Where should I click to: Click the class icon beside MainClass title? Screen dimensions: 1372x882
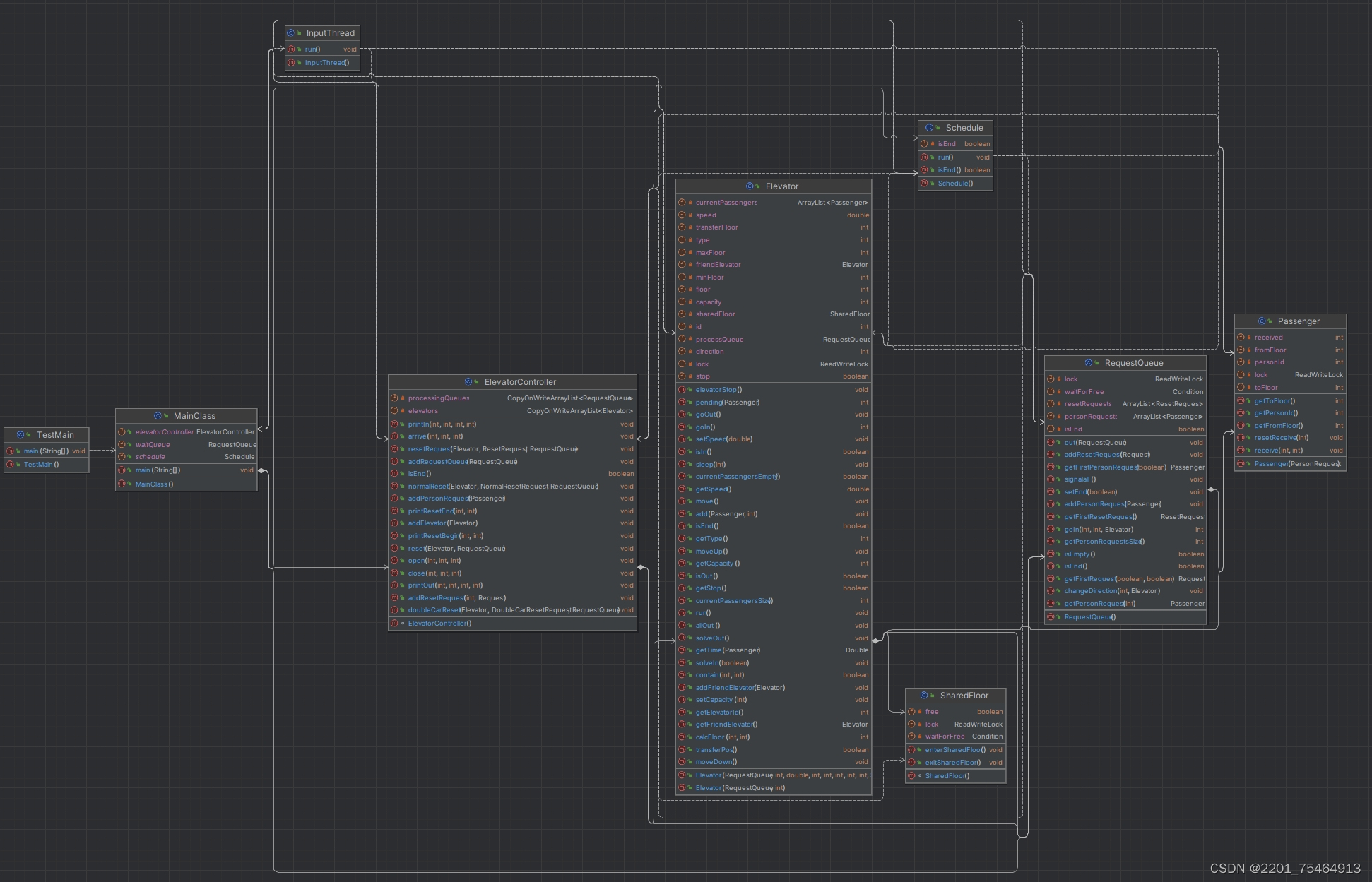[158, 416]
